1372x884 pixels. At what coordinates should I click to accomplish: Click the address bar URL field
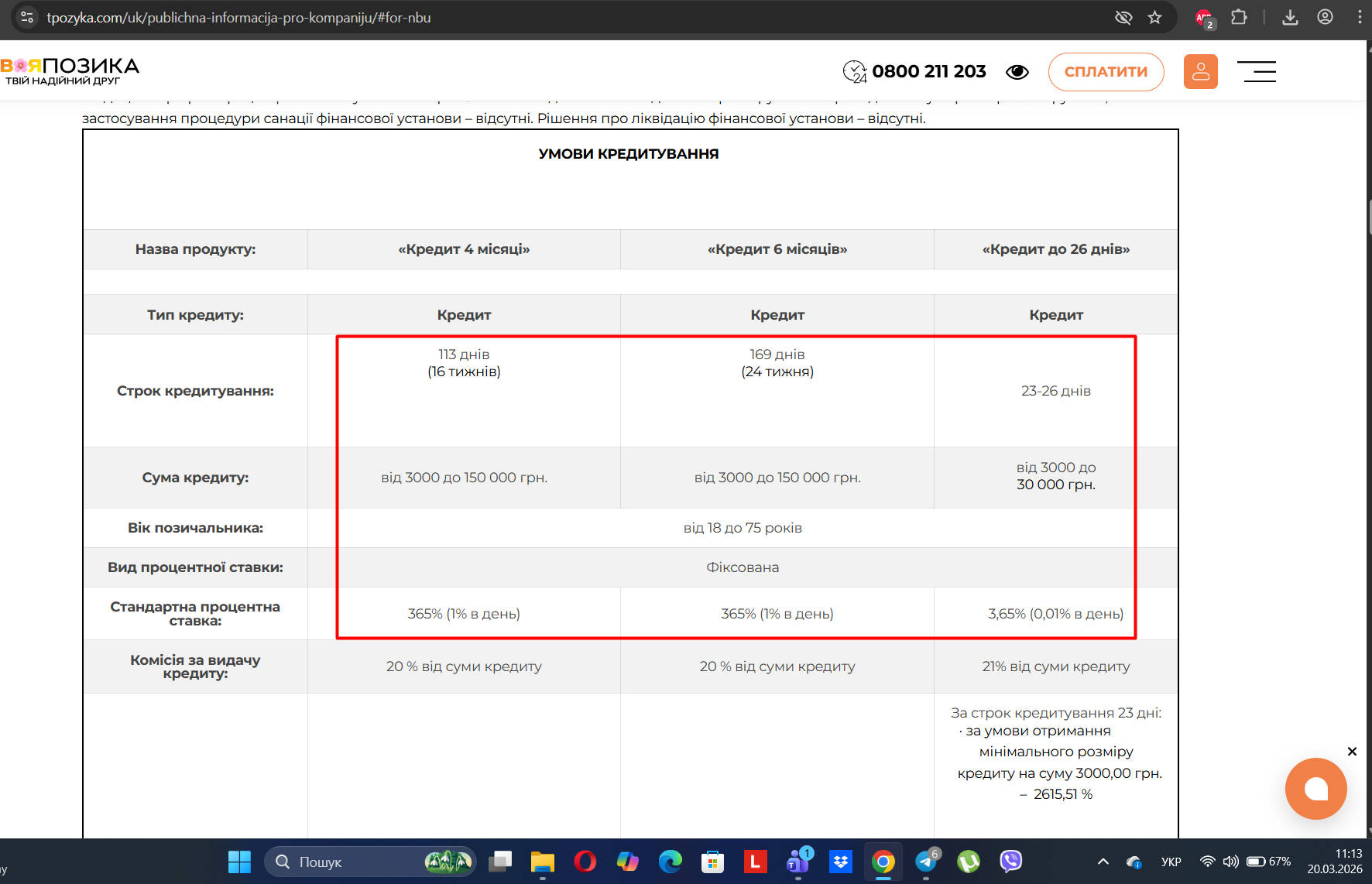573,17
